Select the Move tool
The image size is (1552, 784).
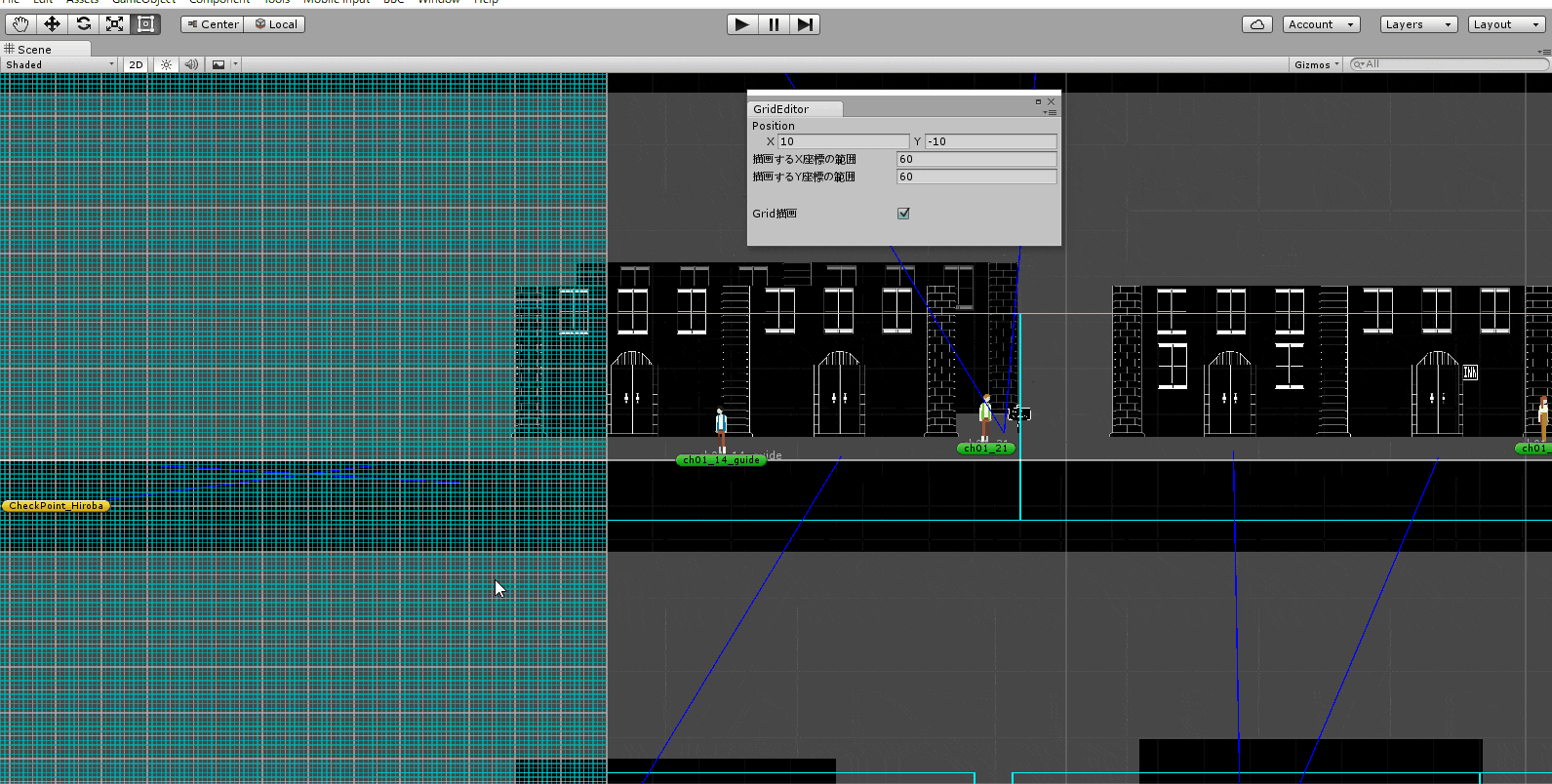tap(52, 23)
